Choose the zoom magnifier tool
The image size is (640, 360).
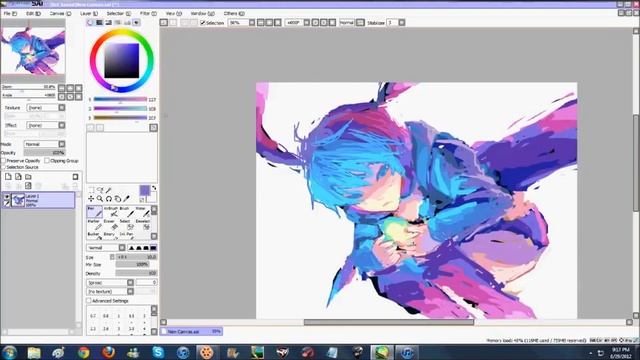100,199
